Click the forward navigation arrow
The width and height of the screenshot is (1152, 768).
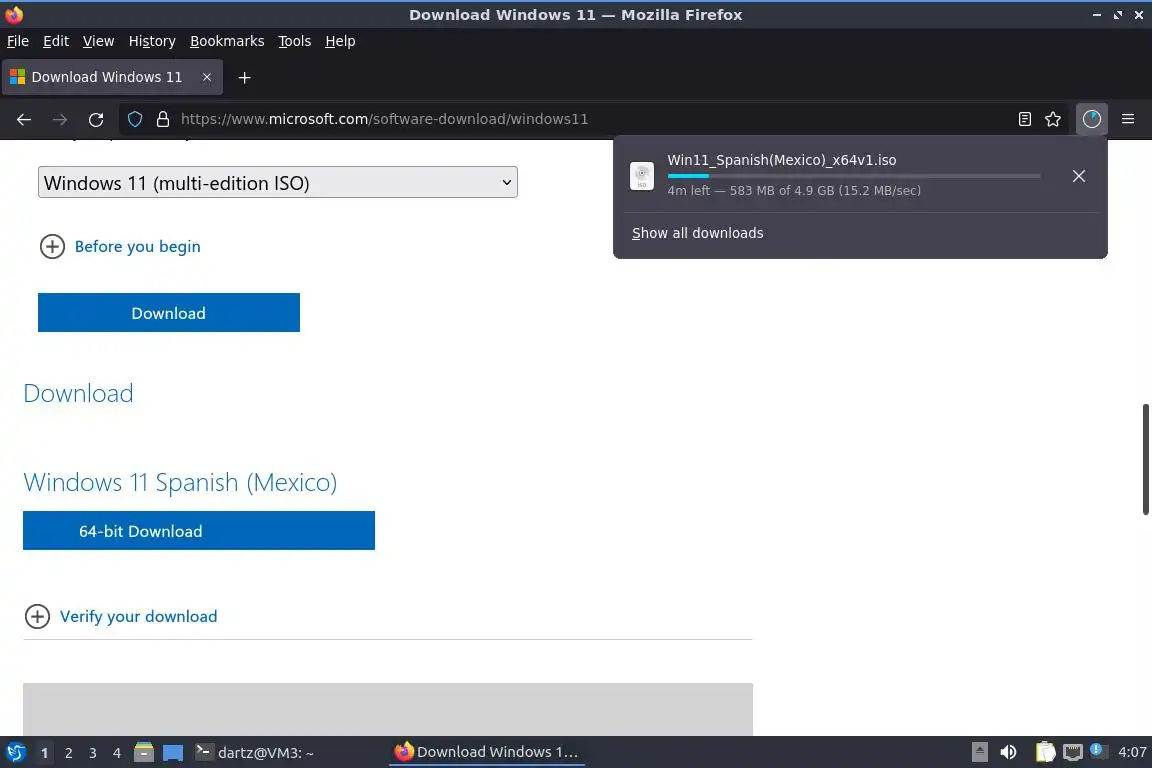tap(60, 119)
